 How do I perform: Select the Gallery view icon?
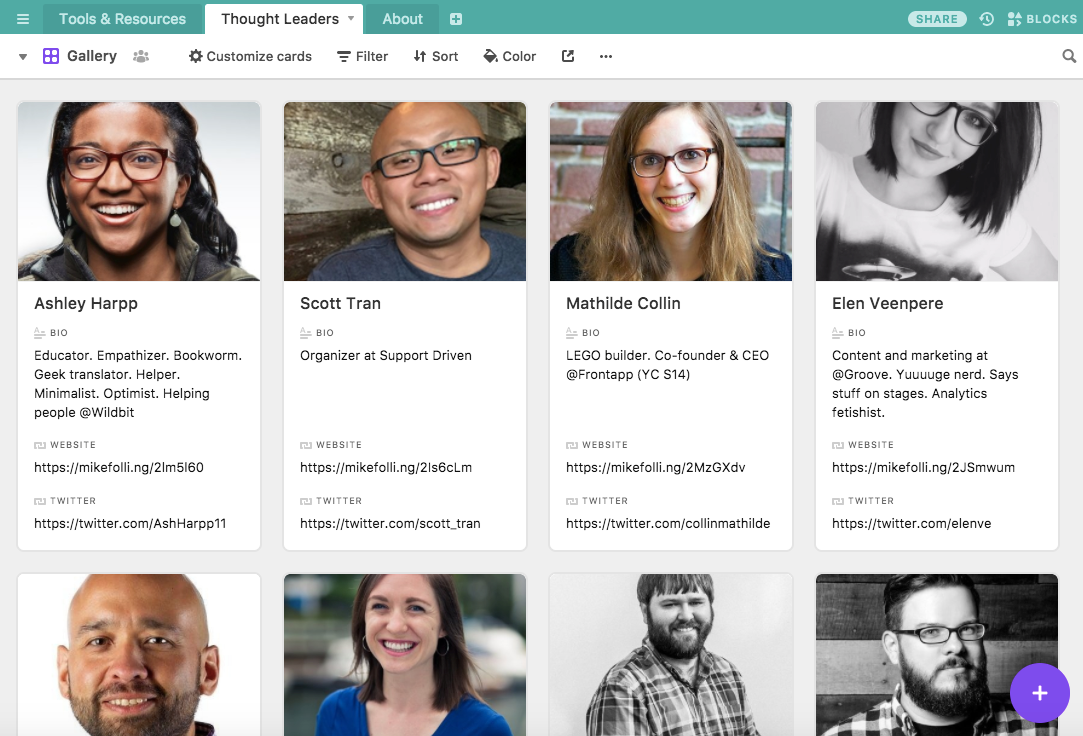50,56
